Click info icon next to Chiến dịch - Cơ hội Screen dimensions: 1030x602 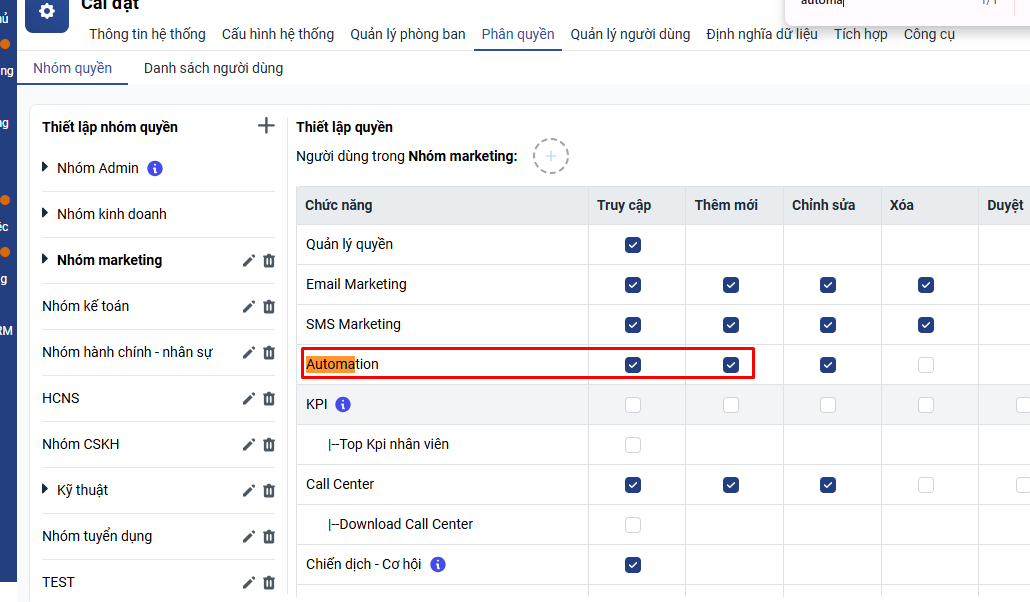[x=437, y=565]
